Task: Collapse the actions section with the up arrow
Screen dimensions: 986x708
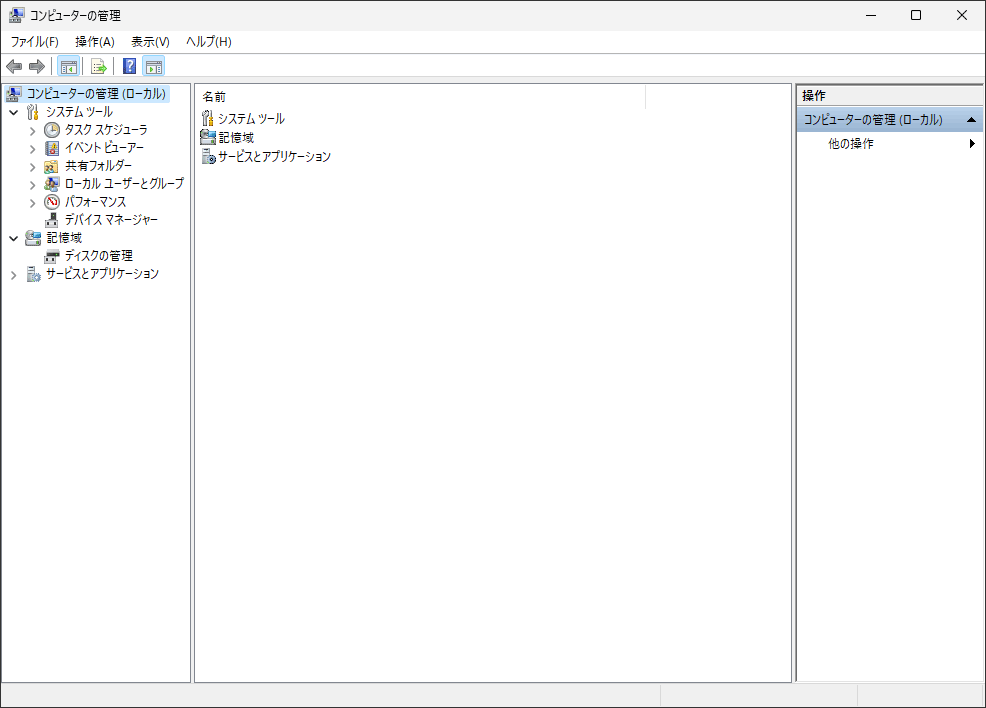Action: pos(971,119)
